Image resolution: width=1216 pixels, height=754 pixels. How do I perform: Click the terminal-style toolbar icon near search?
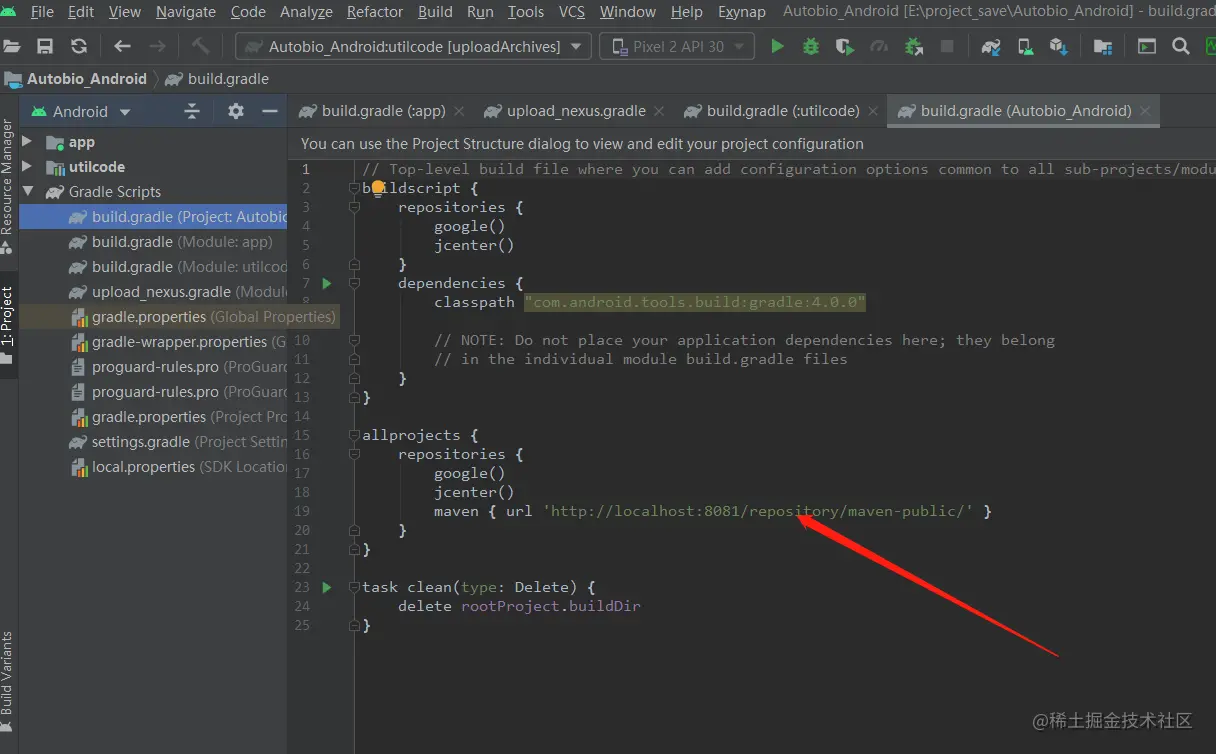pos(1147,46)
